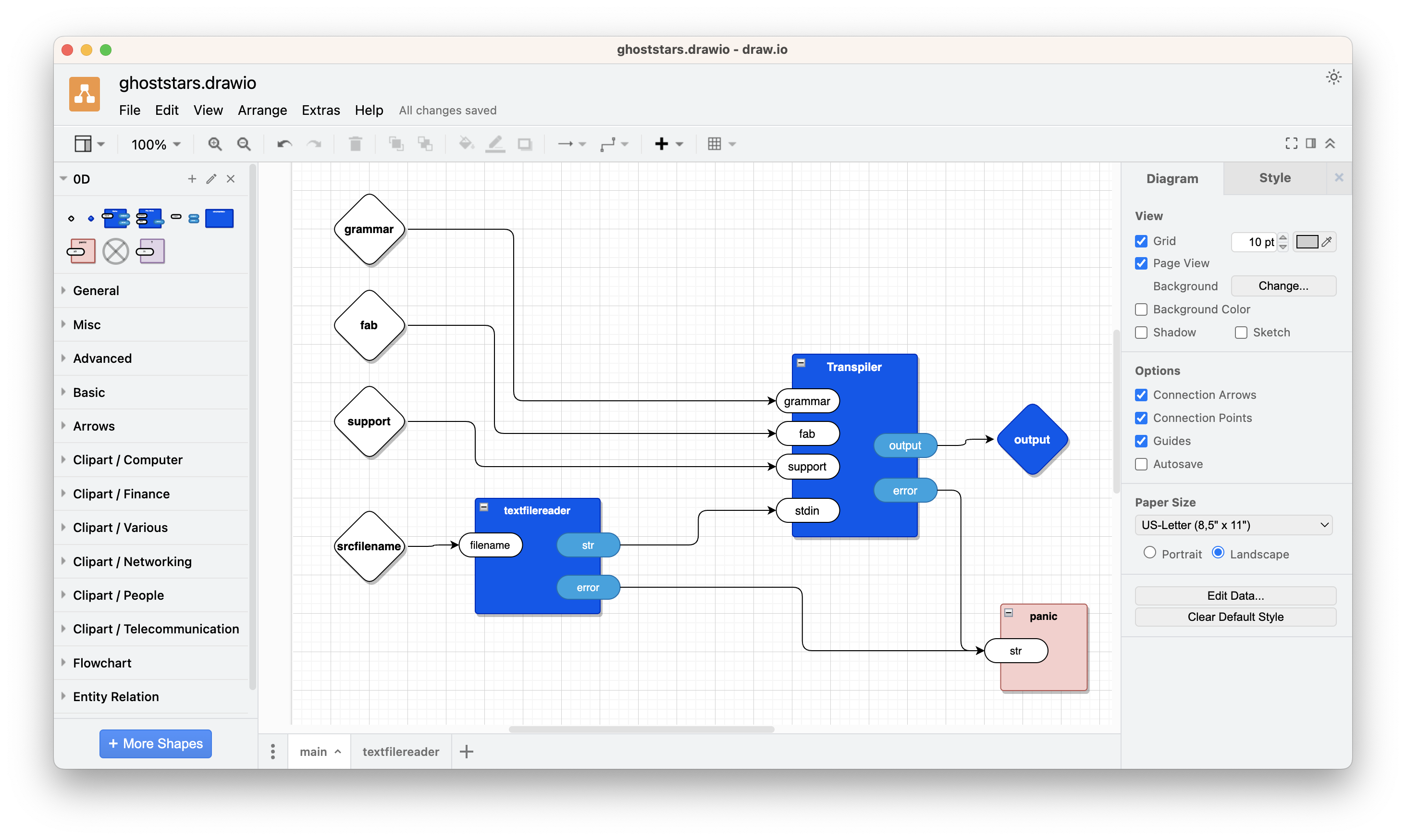Open the Paper Size dropdown
The width and height of the screenshot is (1406, 840).
coord(1234,525)
